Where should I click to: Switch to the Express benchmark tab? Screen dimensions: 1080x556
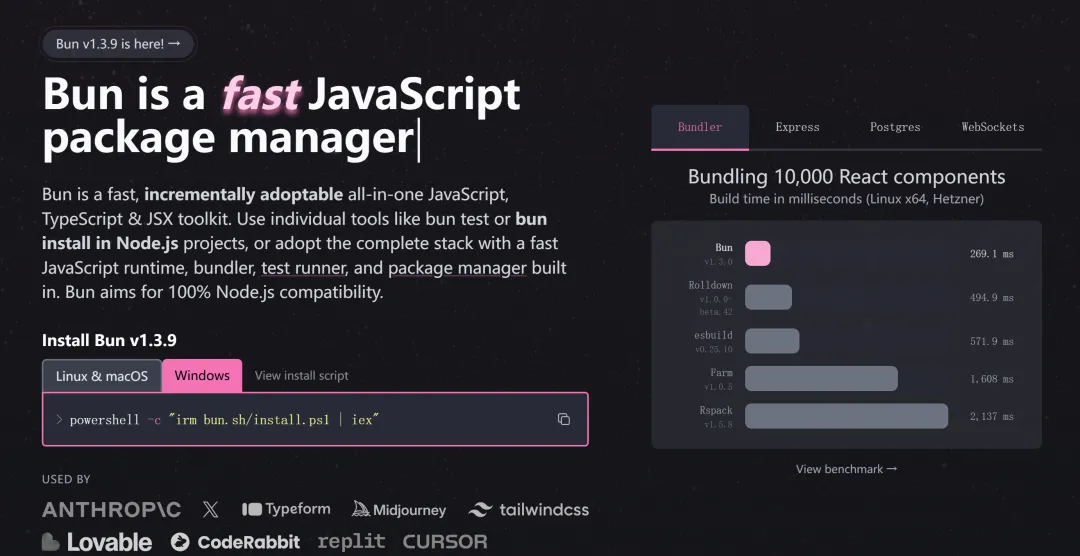(x=798, y=127)
